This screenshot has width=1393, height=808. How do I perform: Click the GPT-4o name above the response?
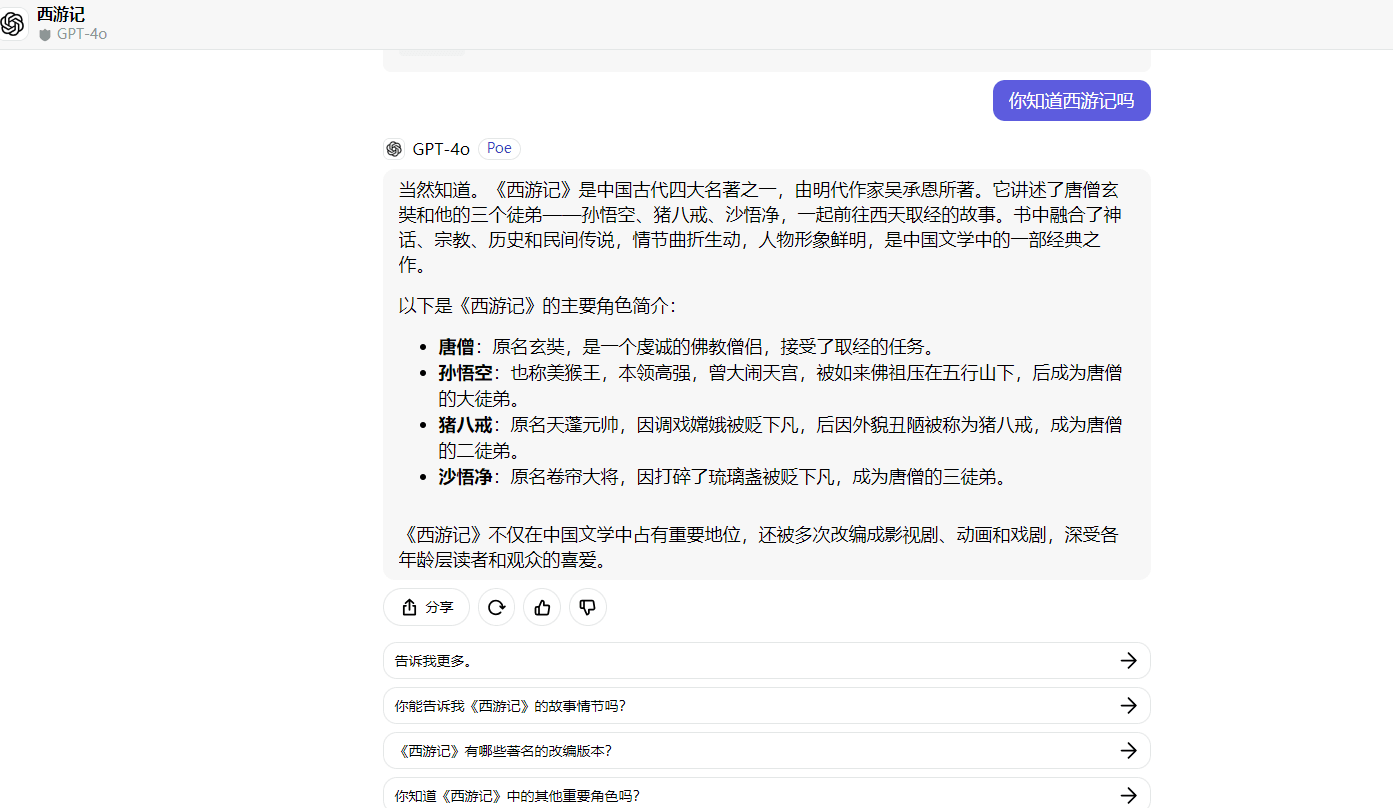tap(441, 149)
